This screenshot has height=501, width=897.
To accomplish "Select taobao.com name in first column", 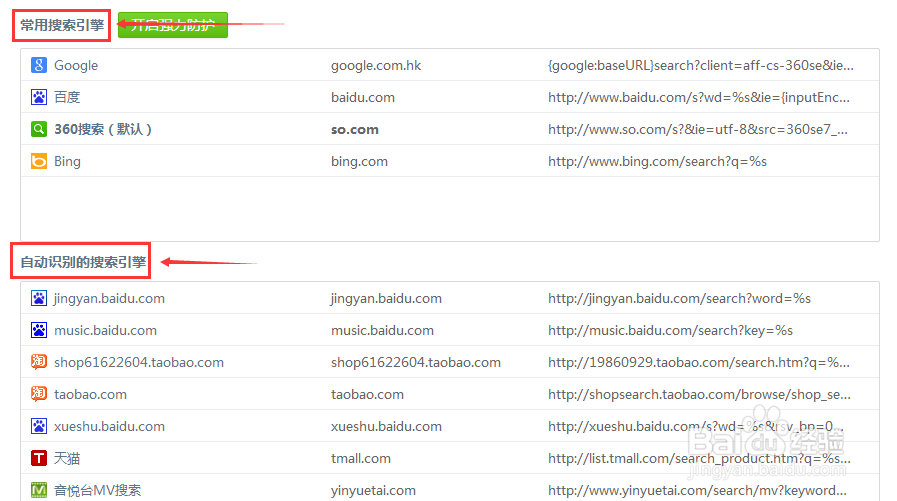I will (x=90, y=395).
